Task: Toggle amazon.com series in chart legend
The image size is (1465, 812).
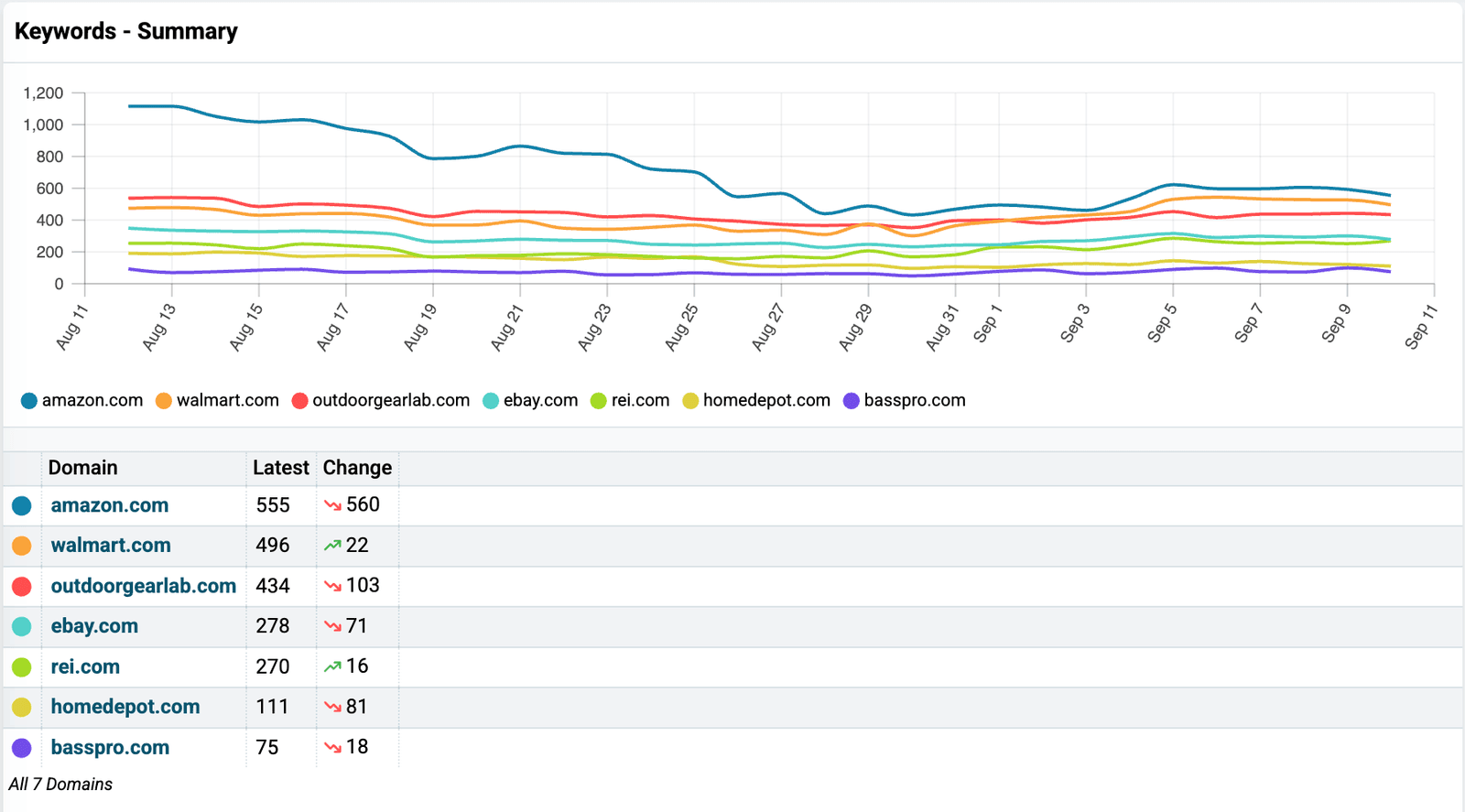Action: [81, 401]
